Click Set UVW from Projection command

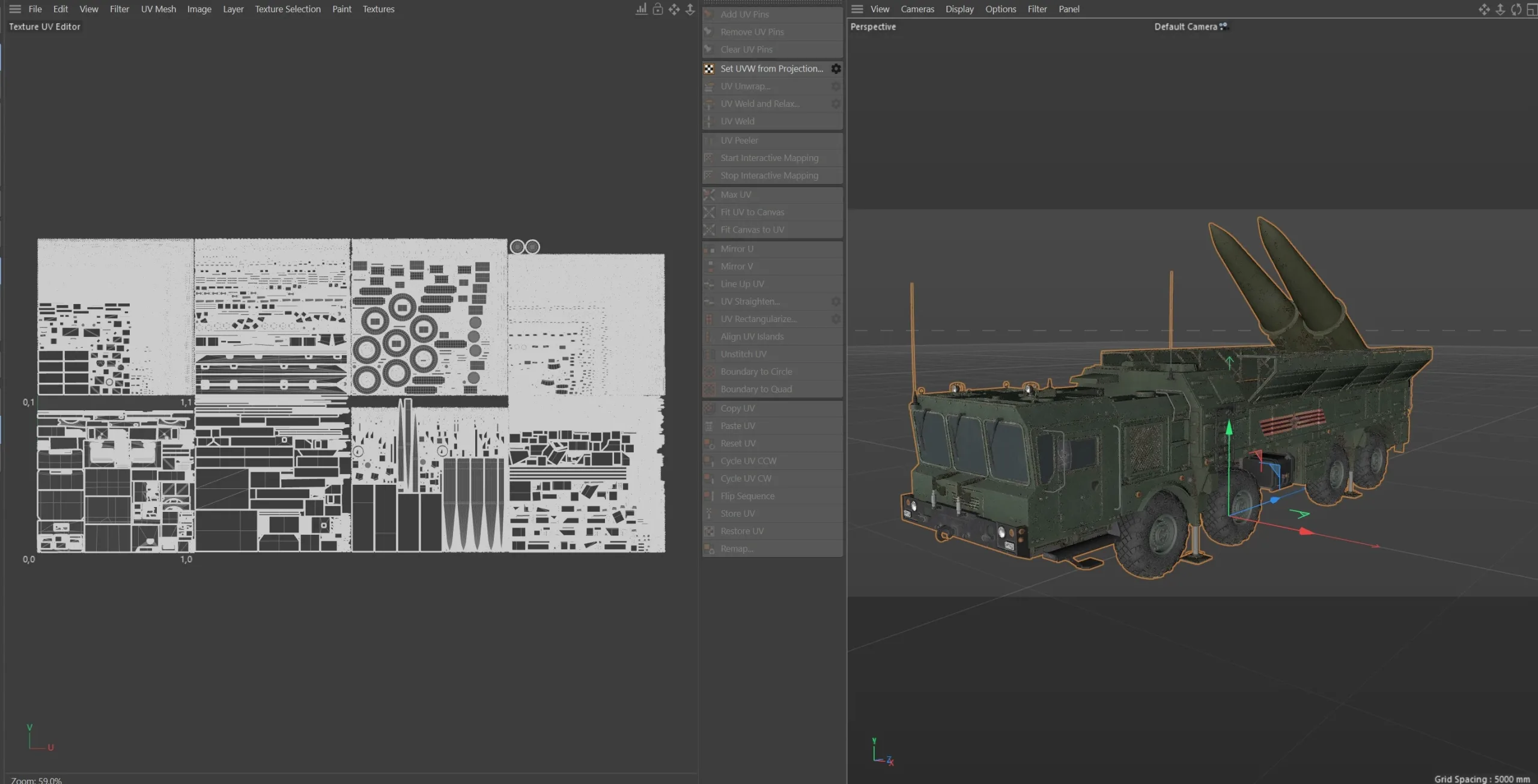click(771, 68)
